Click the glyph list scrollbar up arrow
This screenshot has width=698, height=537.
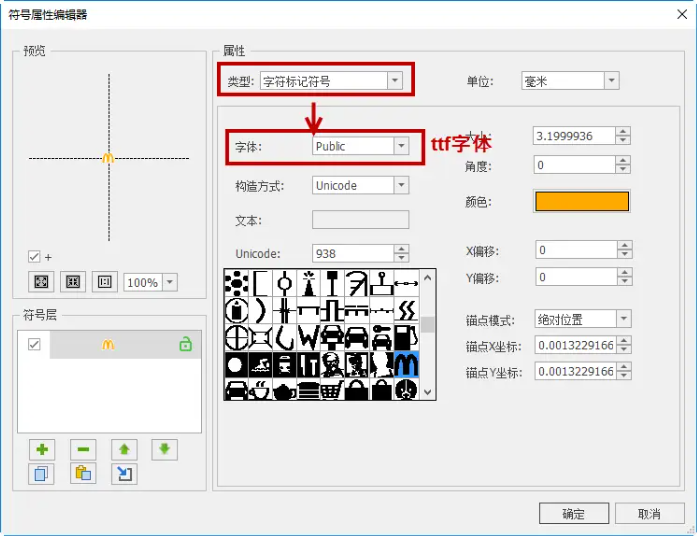pyautogui.click(x=427, y=278)
